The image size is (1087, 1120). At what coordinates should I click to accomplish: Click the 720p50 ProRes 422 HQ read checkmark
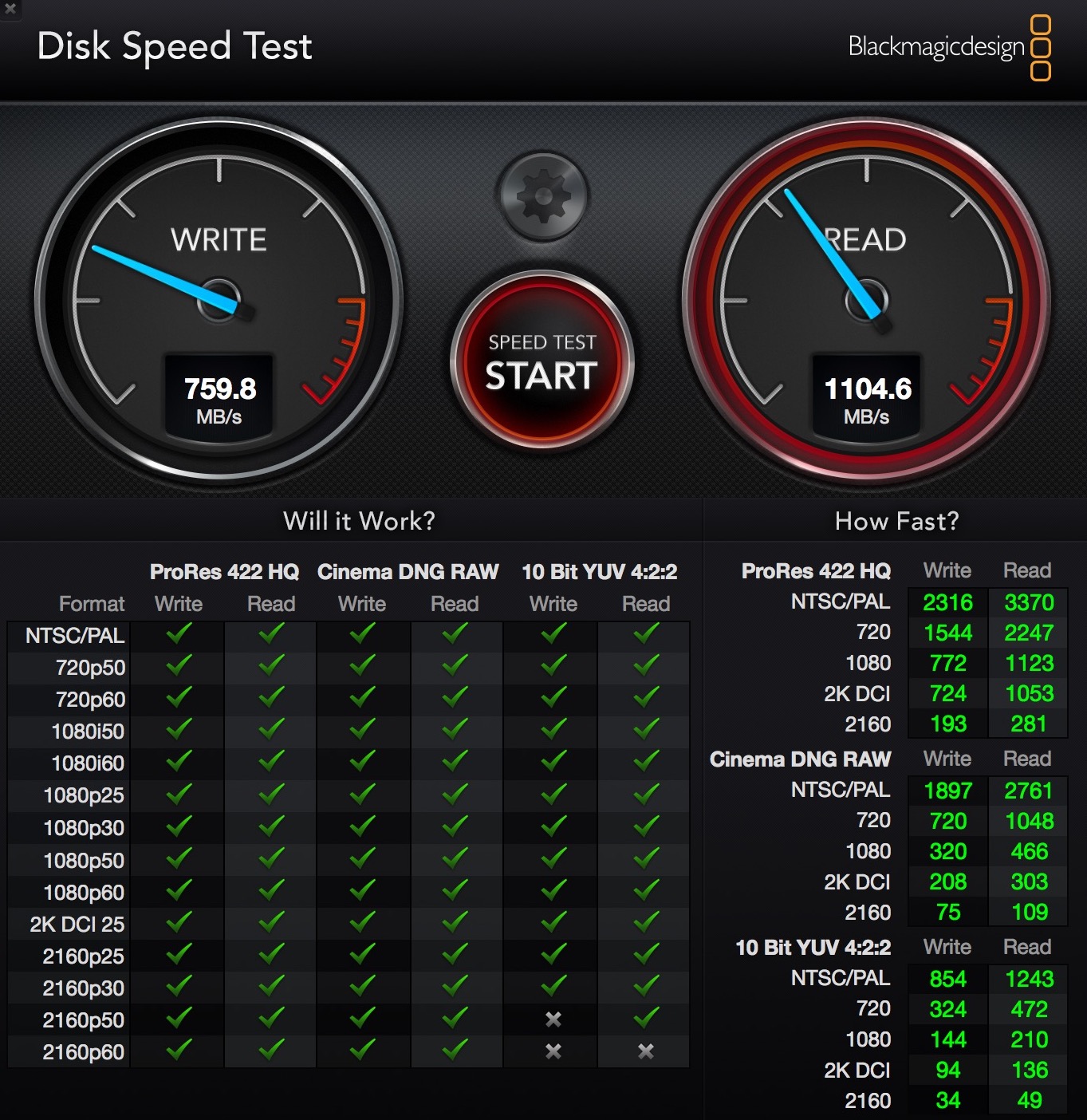click(271, 665)
